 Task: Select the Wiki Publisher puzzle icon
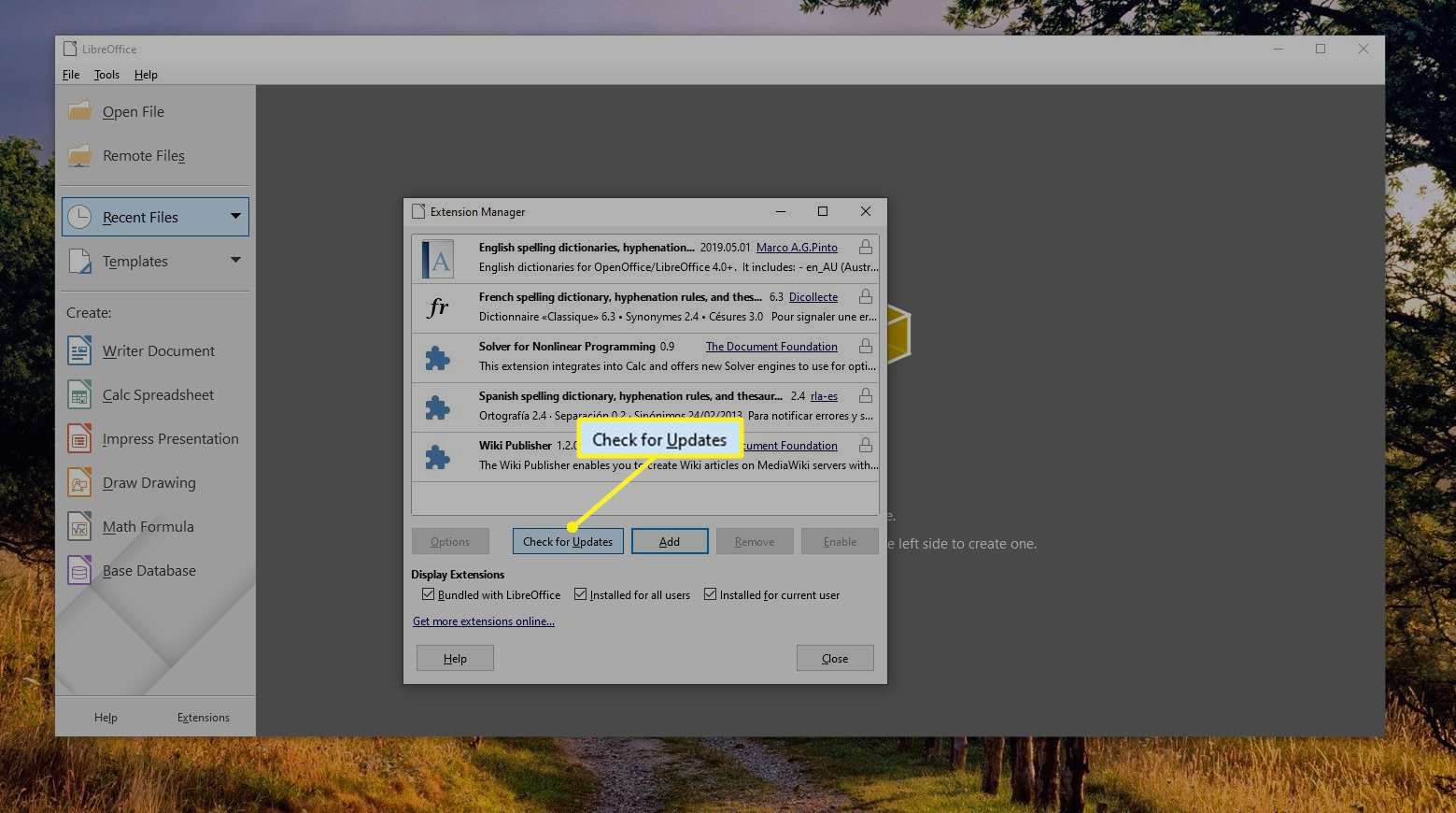[437, 457]
